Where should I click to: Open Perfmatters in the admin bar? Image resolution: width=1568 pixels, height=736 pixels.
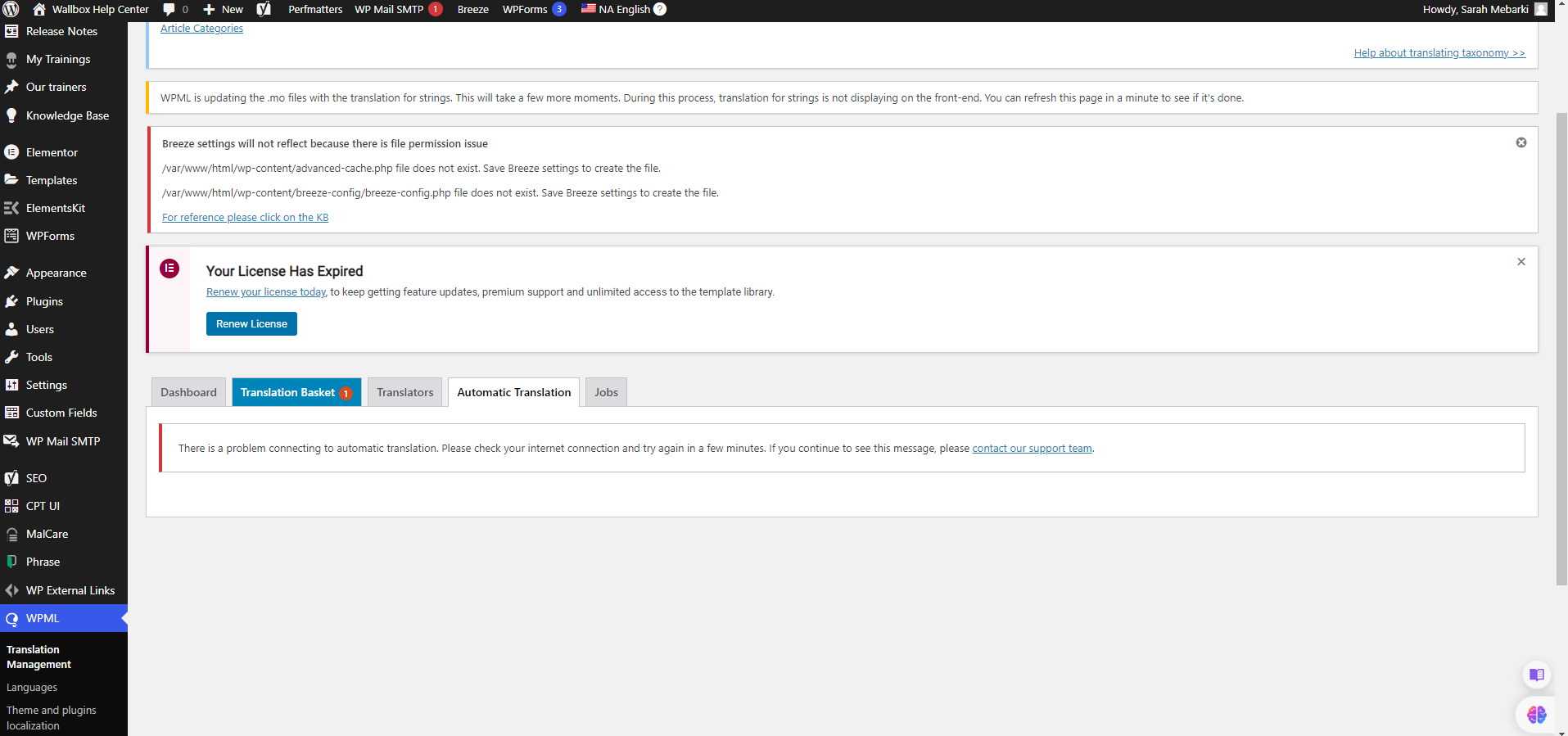315,10
